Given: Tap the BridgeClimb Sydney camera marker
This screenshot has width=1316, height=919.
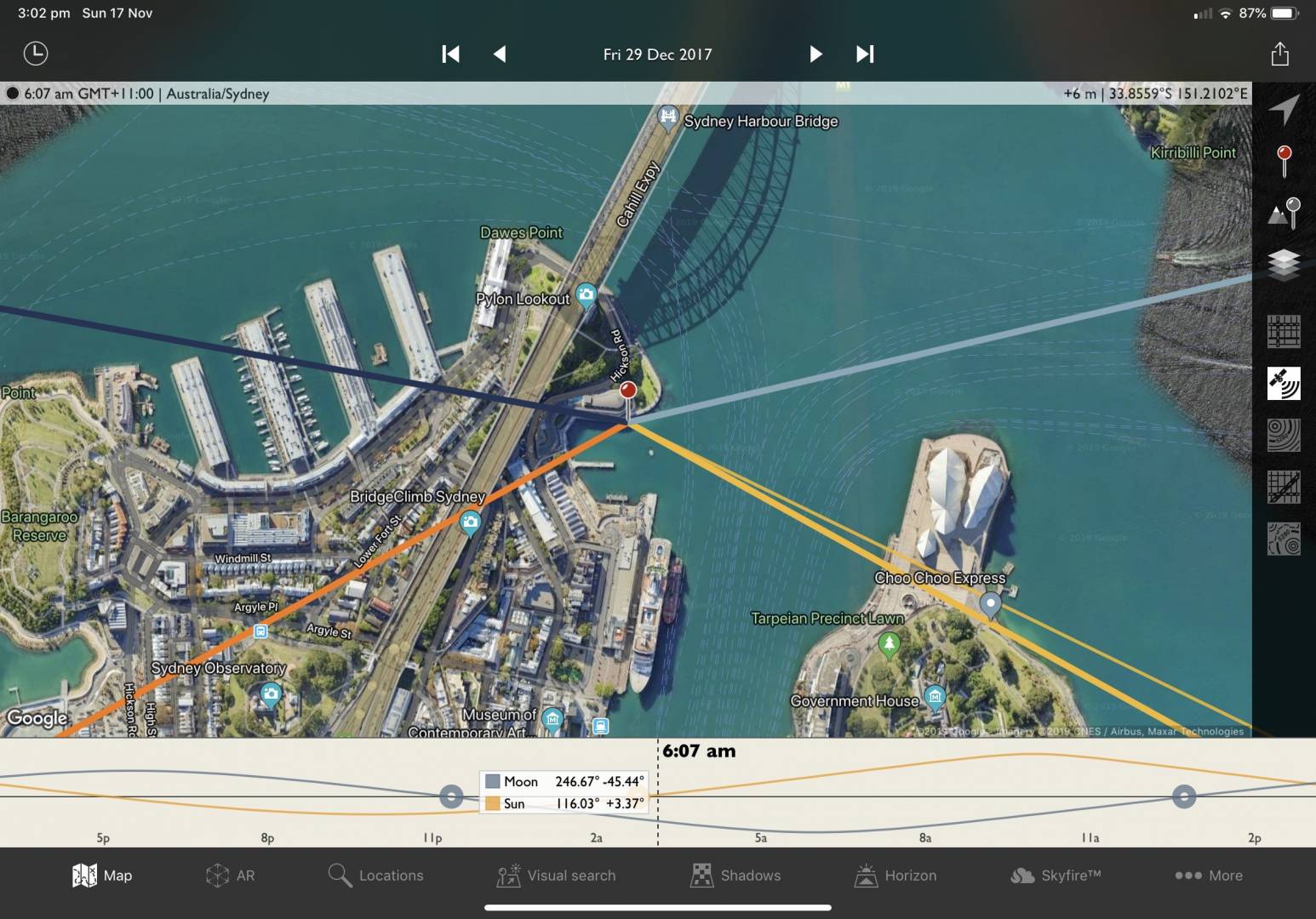Looking at the screenshot, I should 470,523.
